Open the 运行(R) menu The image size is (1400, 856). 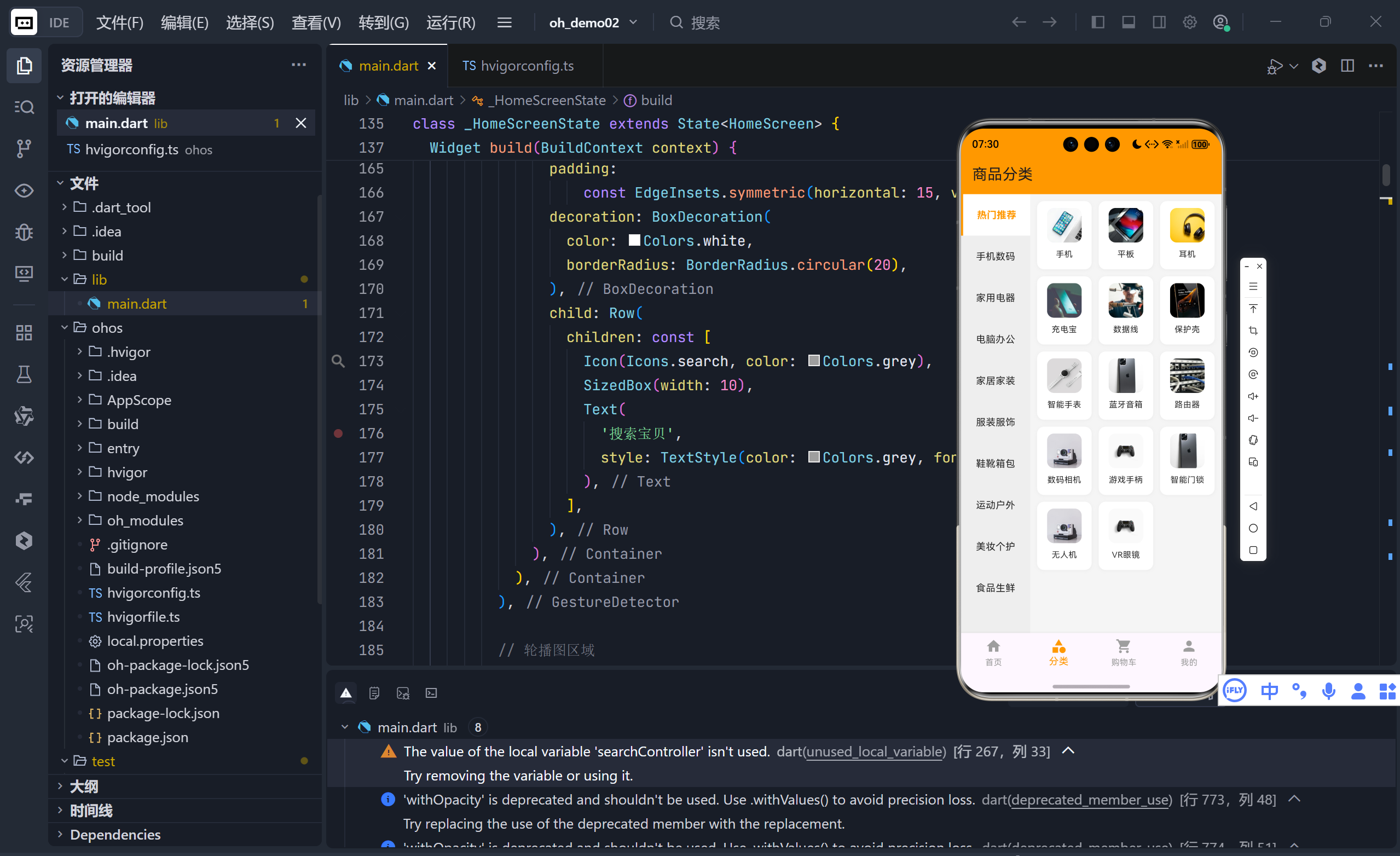pos(450,22)
